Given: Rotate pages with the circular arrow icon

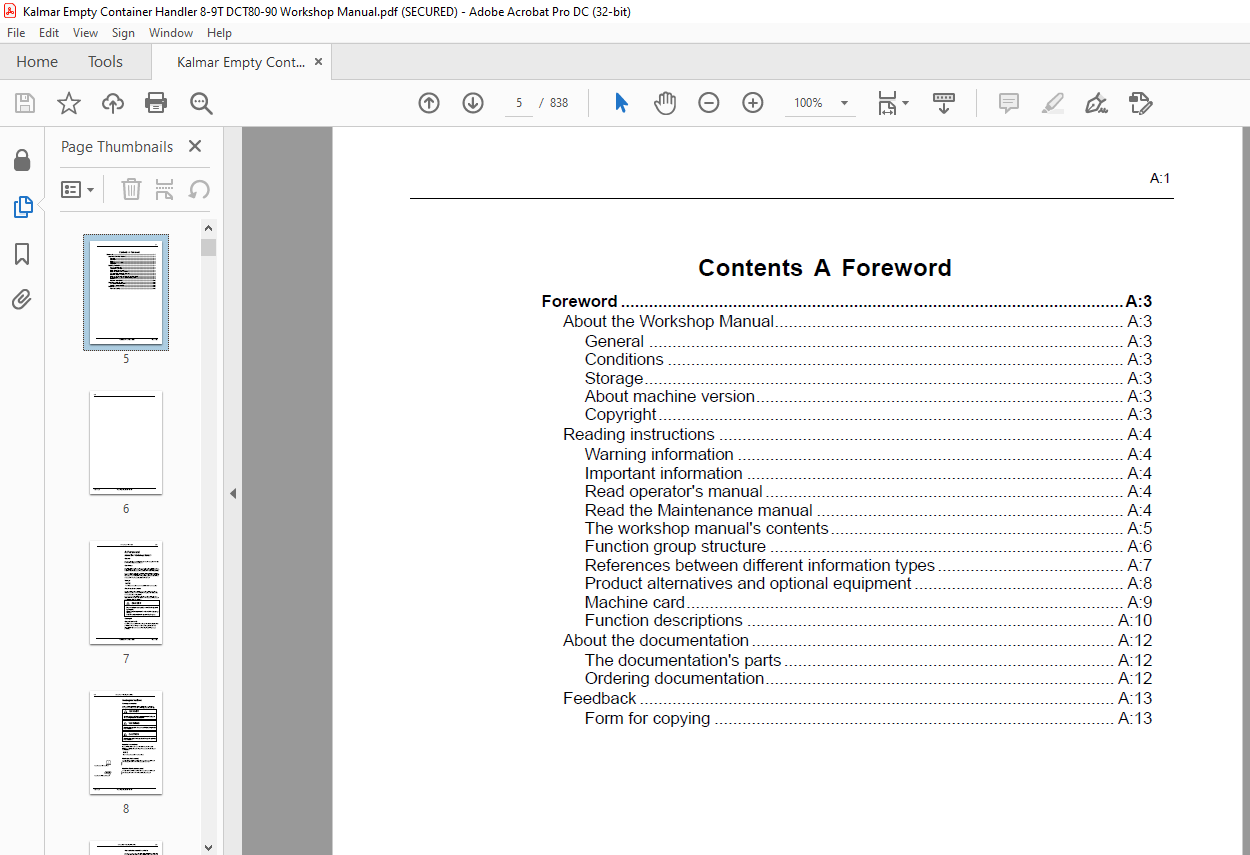Looking at the screenshot, I should pyautogui.click(x=199, y=189).
